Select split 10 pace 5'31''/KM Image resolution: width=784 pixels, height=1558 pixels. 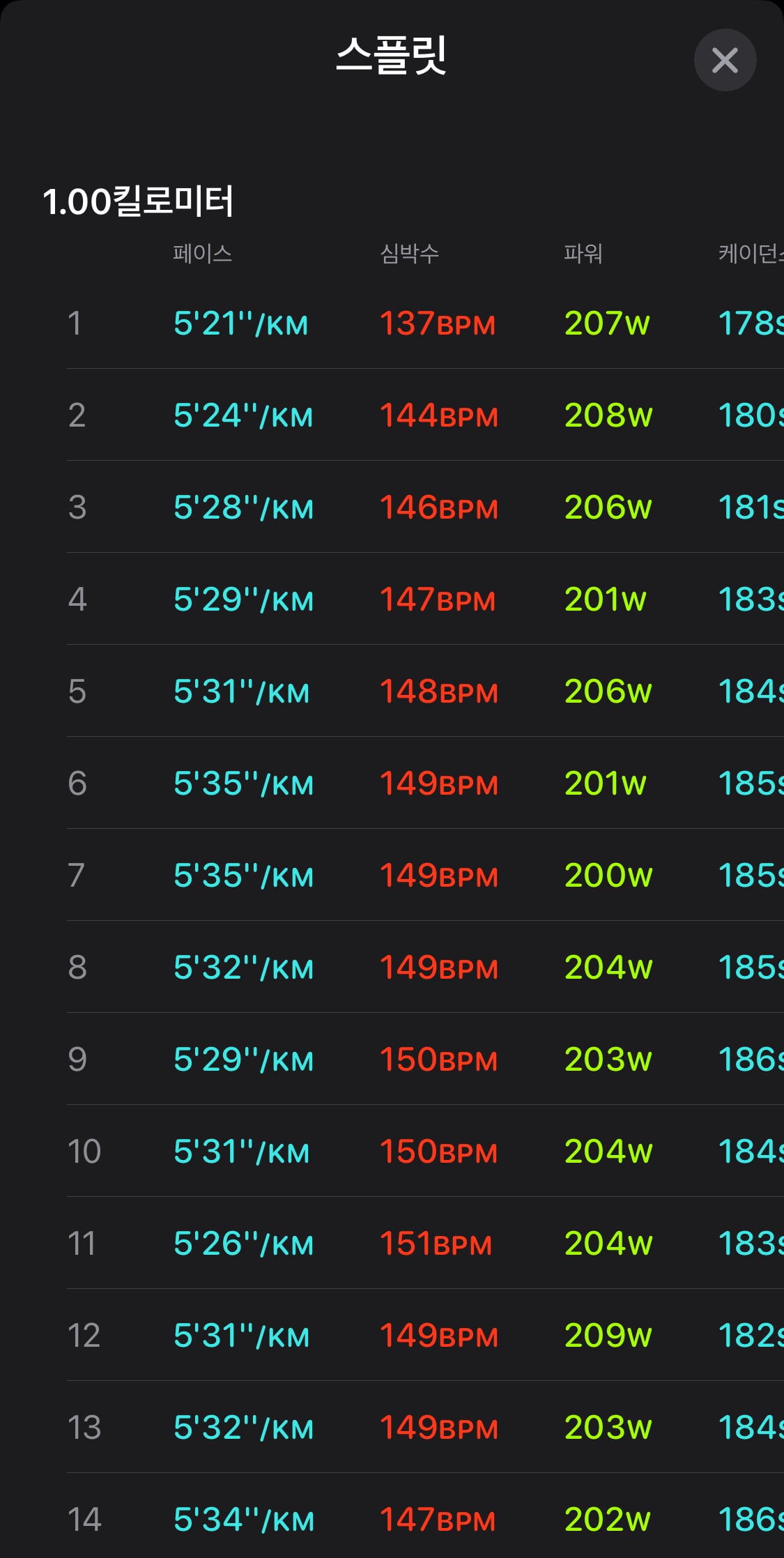pos(241,1152)
